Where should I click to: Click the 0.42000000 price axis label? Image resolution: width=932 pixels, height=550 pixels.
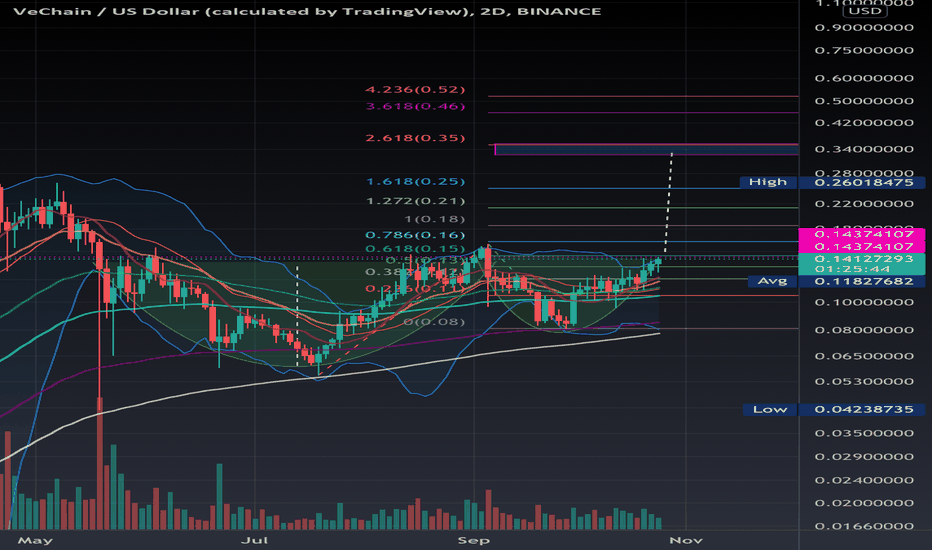tap(864, 122)
